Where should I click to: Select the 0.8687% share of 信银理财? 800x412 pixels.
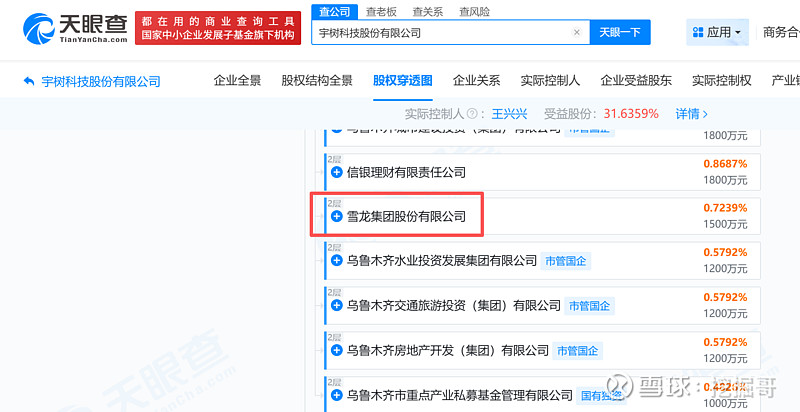click(x=725, y=164)
